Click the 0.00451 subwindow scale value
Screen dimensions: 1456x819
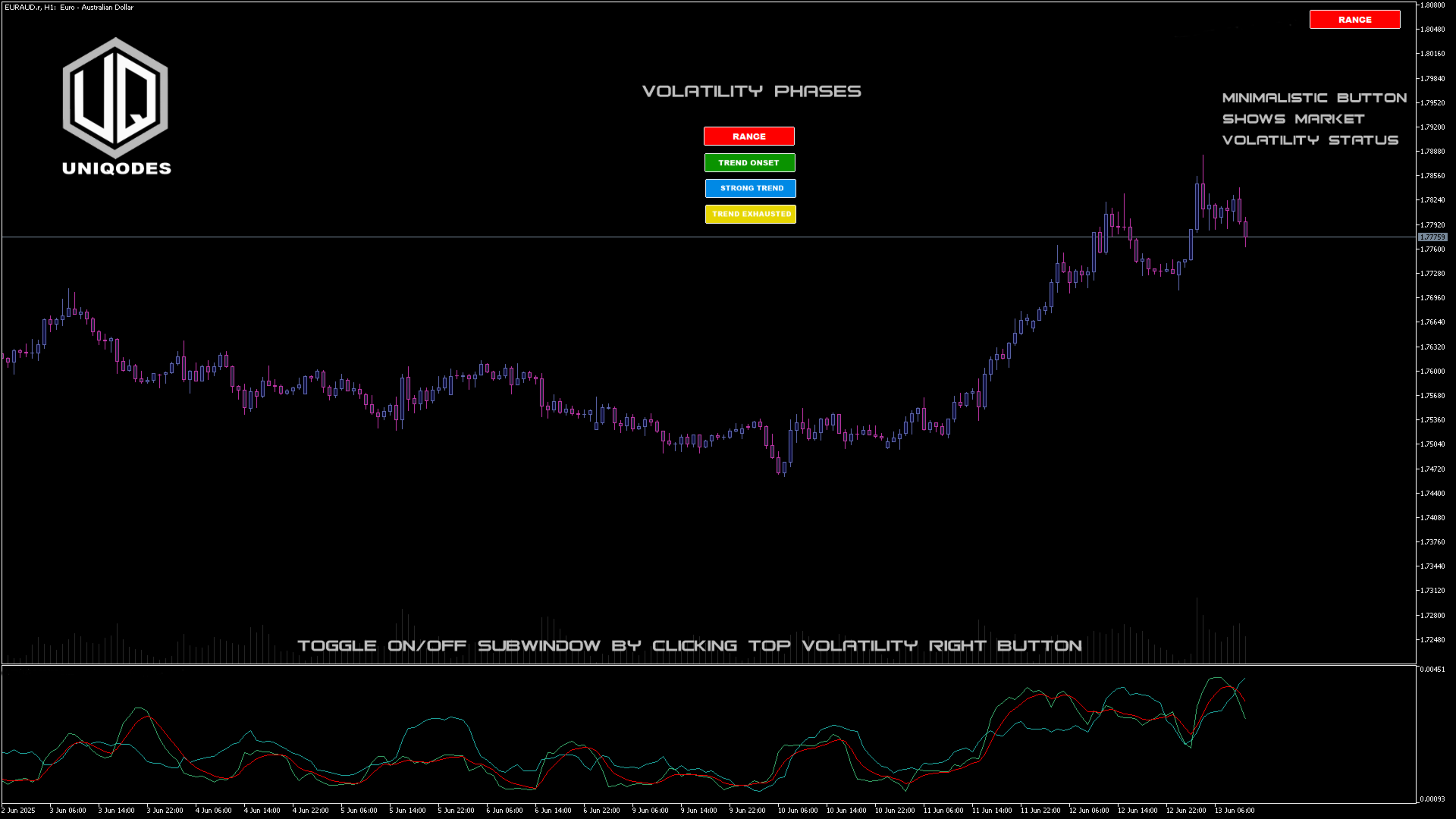[x=1432, y=670]
